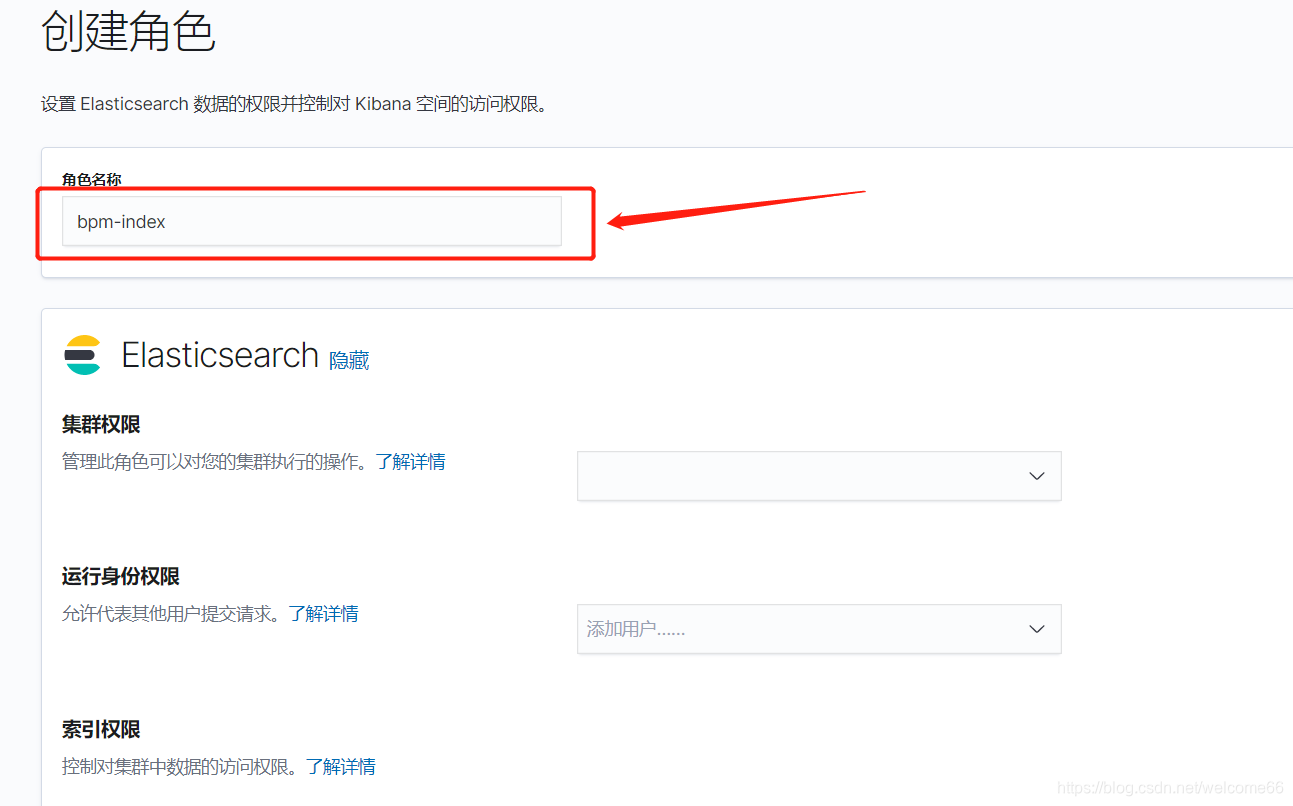
Task: Click the text 允许代表其他用户提交请求
Action: tap(172, 614)
